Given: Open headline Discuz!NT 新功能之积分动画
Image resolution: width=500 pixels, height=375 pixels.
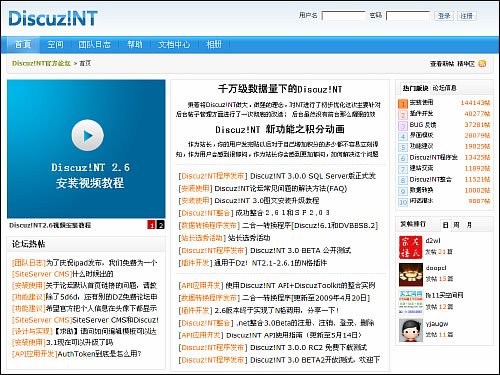Looking at the screenshot, I should [280, 129].
